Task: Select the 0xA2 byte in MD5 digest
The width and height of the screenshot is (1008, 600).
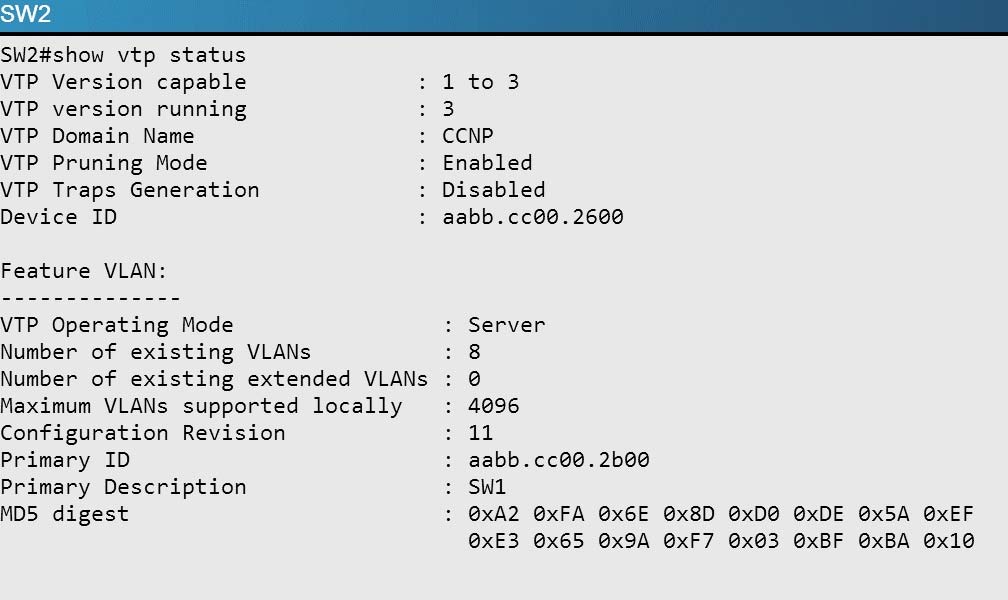Action: point(494,514)
